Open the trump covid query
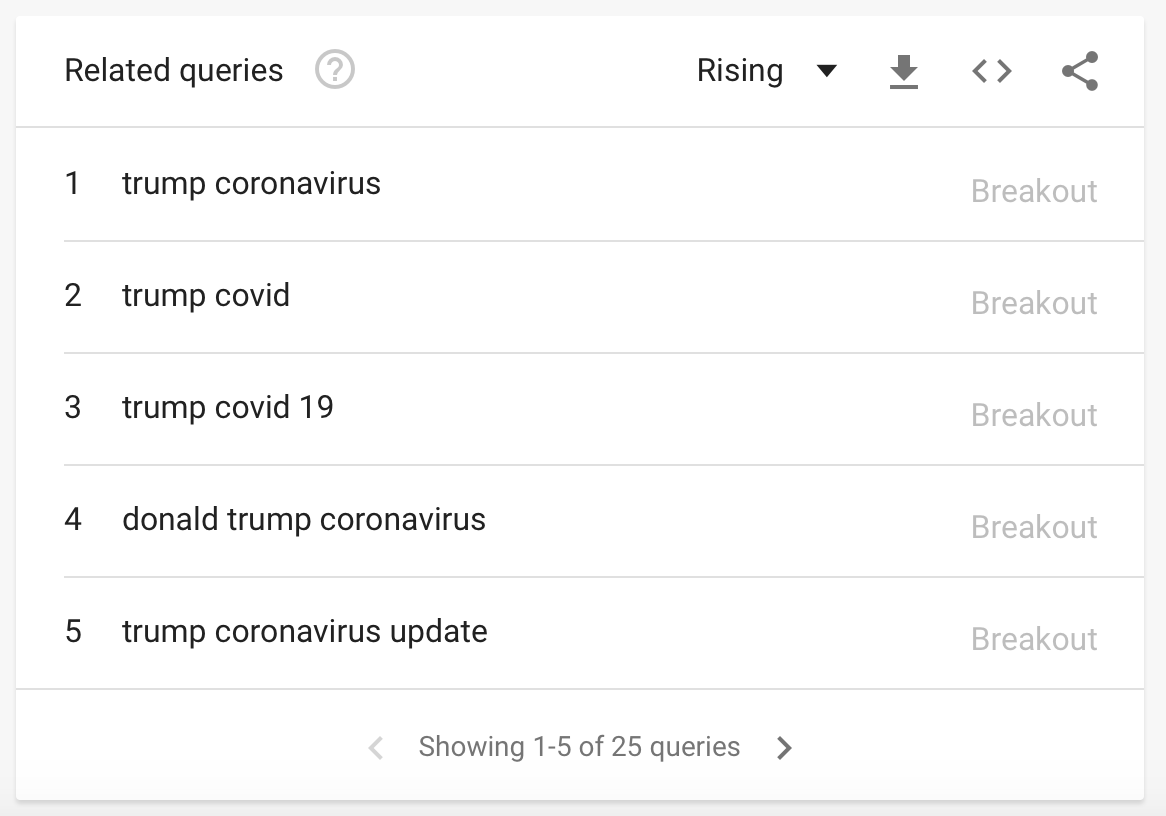Viewport: 1166px width, 816px height. point(206,295)
